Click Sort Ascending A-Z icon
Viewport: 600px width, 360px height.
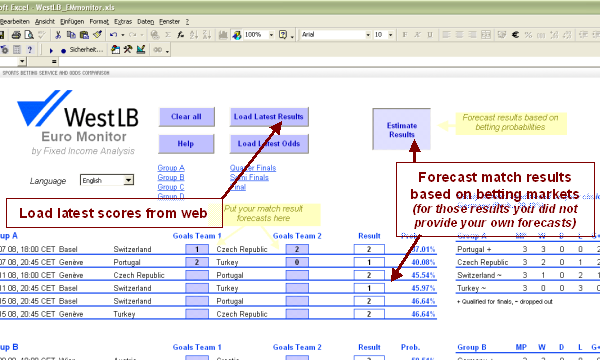tap(194, 35)
